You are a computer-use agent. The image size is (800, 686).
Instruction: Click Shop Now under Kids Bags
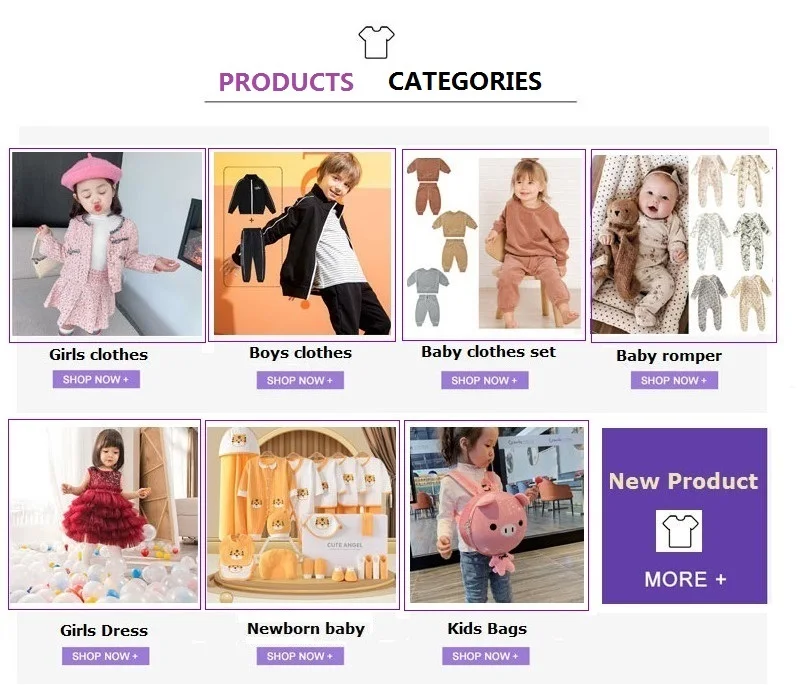pyautogui.click(x=486, y=656)
